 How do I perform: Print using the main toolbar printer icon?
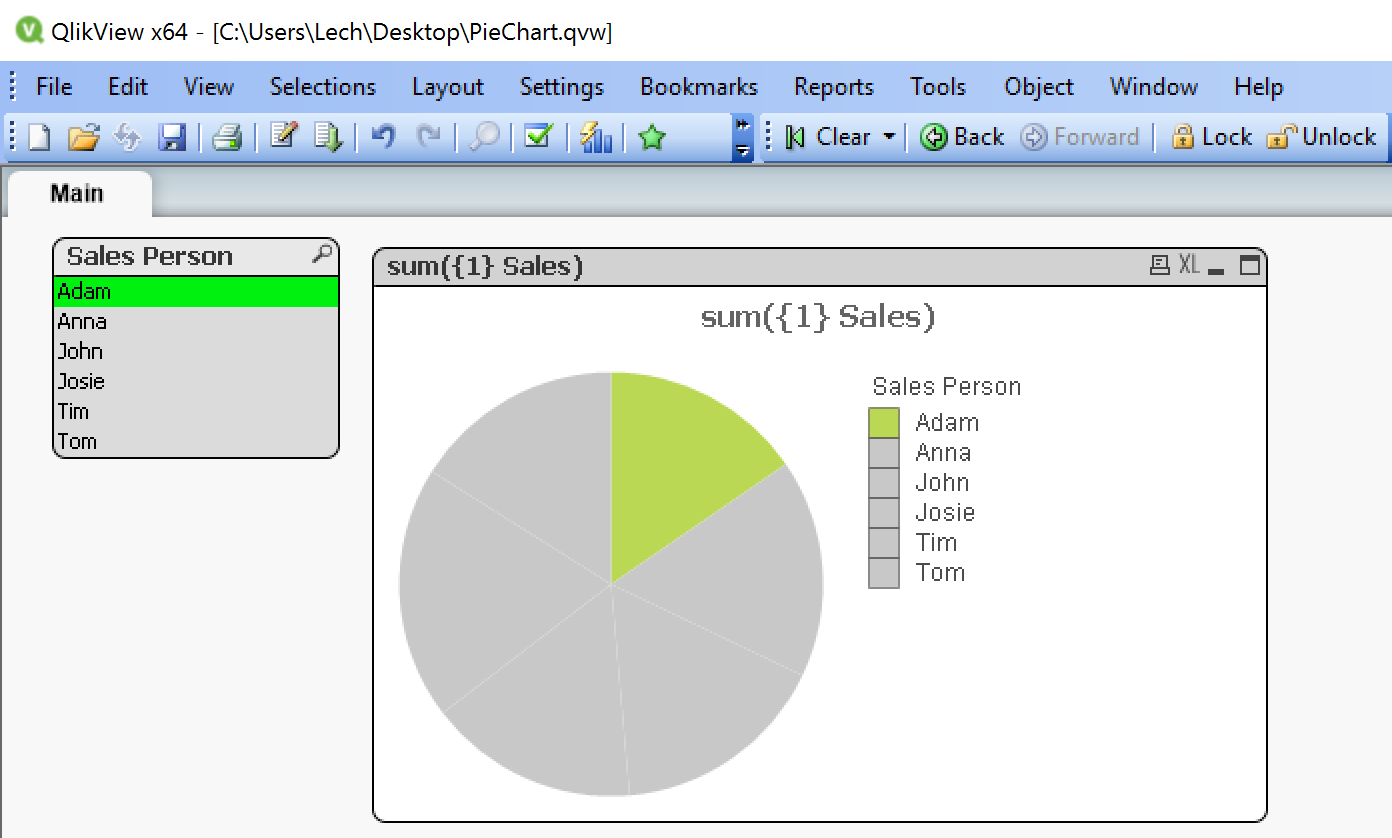click(228, 137)
